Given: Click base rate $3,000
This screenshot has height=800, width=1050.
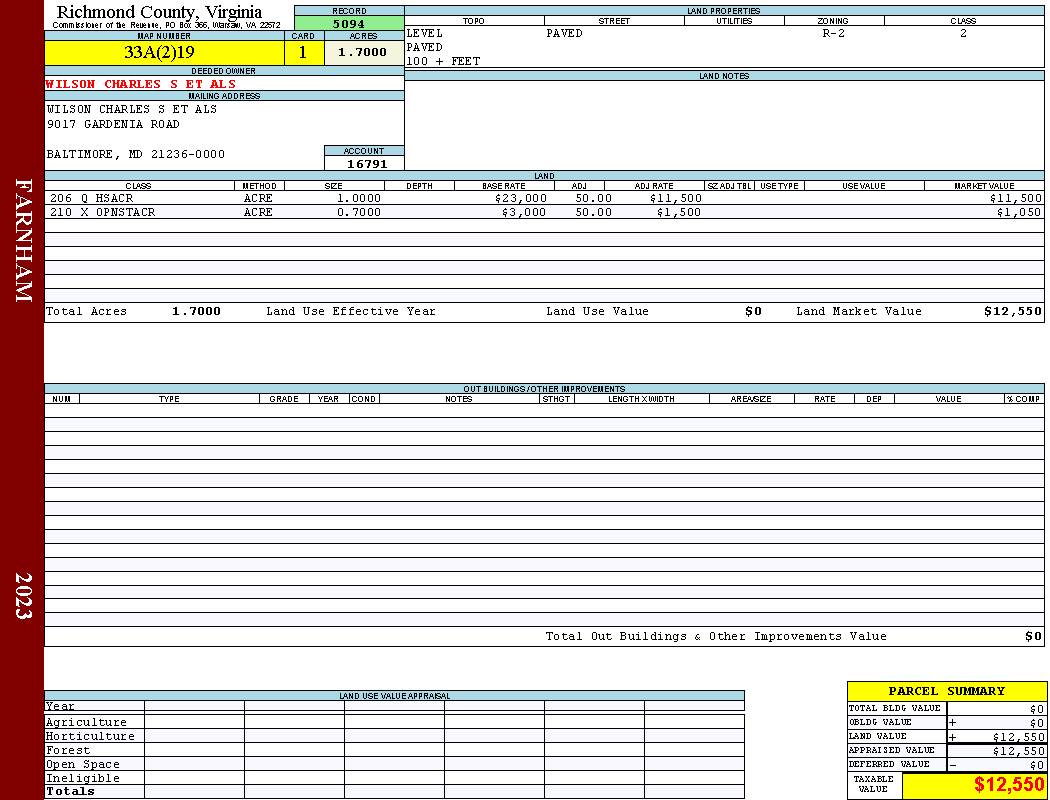Looking at the screenshot, I should click(x=524, y=212).
